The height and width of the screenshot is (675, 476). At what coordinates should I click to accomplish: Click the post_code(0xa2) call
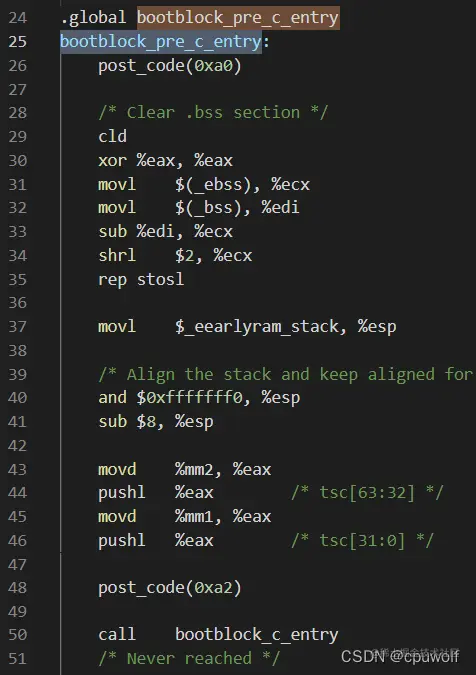(x=170, y=588)
